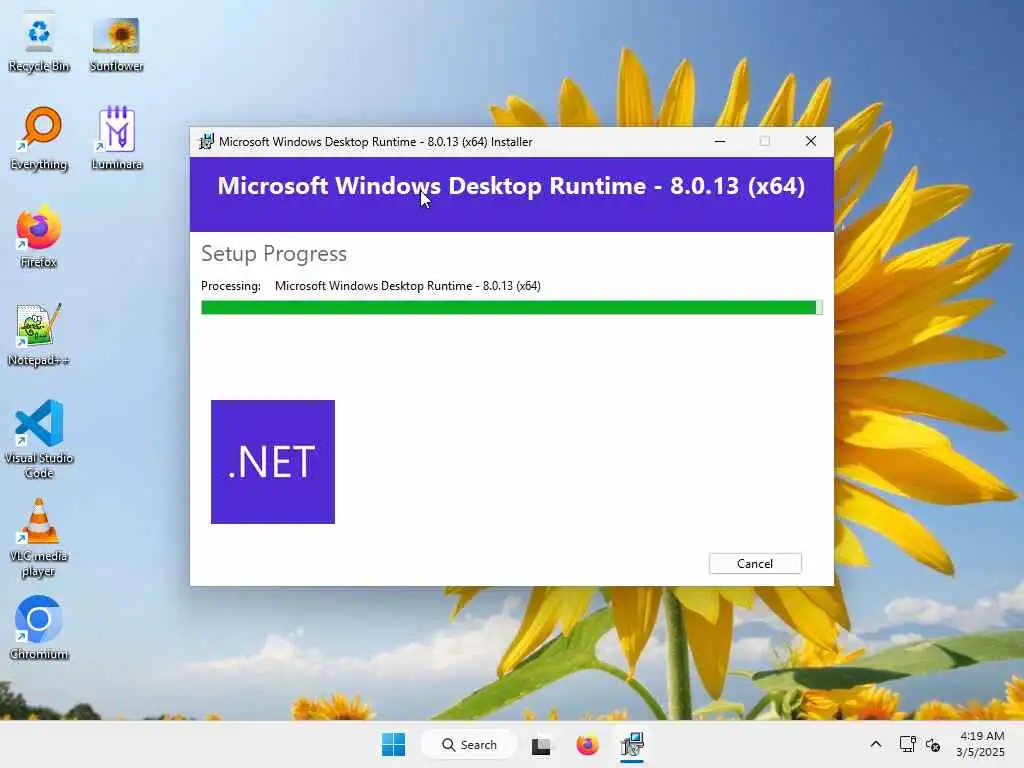This screenshot has height=768, width=1024.
Task: Click the installer icon in the taskbar
Action: [632, 744]
